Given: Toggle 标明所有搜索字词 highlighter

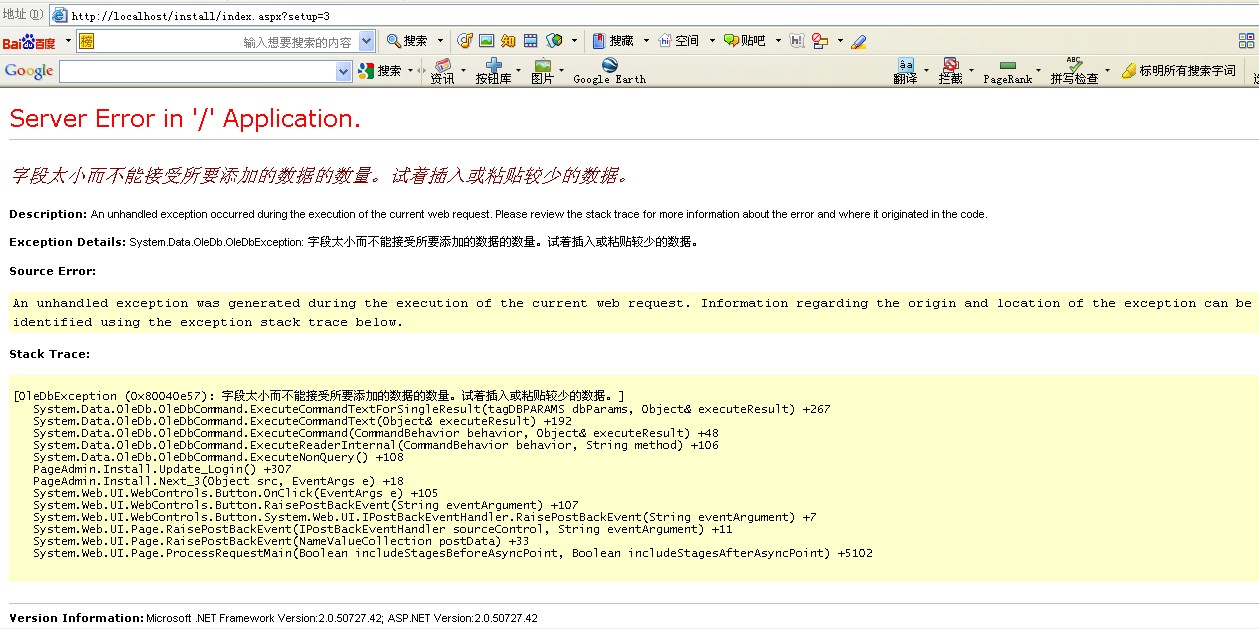Looking at the screenshot, I should click(x=1178, y=71).
